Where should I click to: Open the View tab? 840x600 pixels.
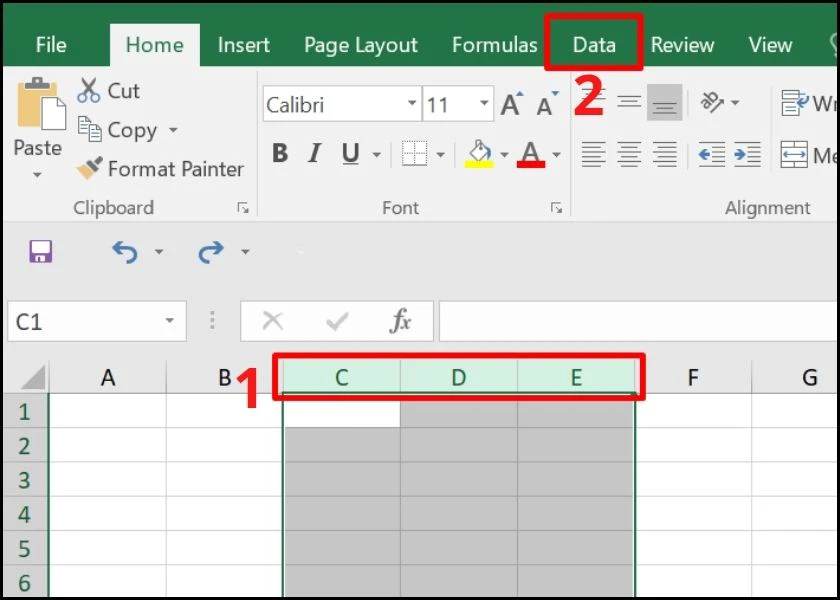[770, 45]
